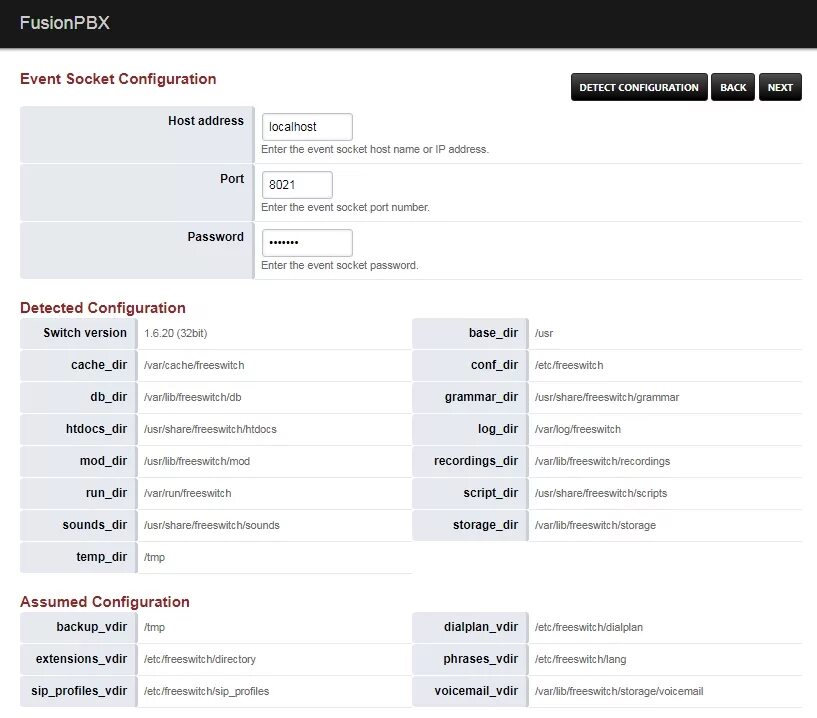Click the extensions_vdir label
The width and height of the screenshot is (817, 718).
click(81, 659)
